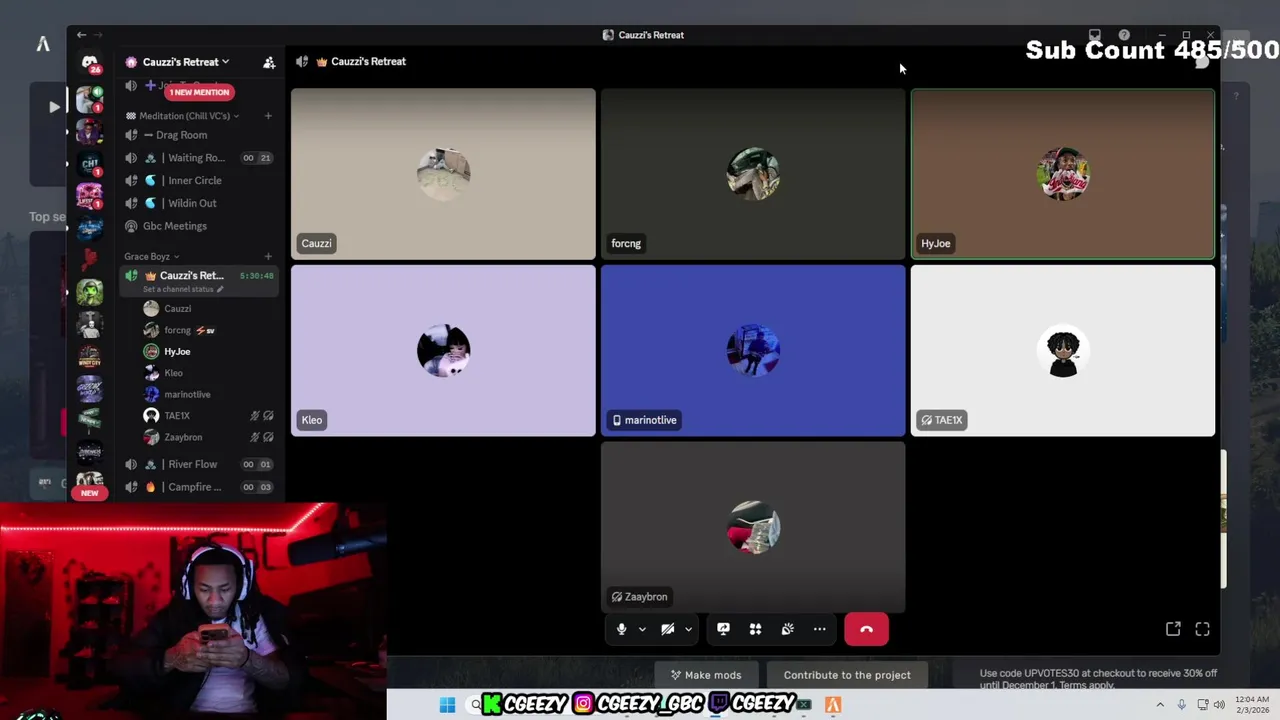The height and width of the screenshot is (720, 1280).
Task: Click the 1 NEW MENTION badge
Action: [x=199, y=92]
